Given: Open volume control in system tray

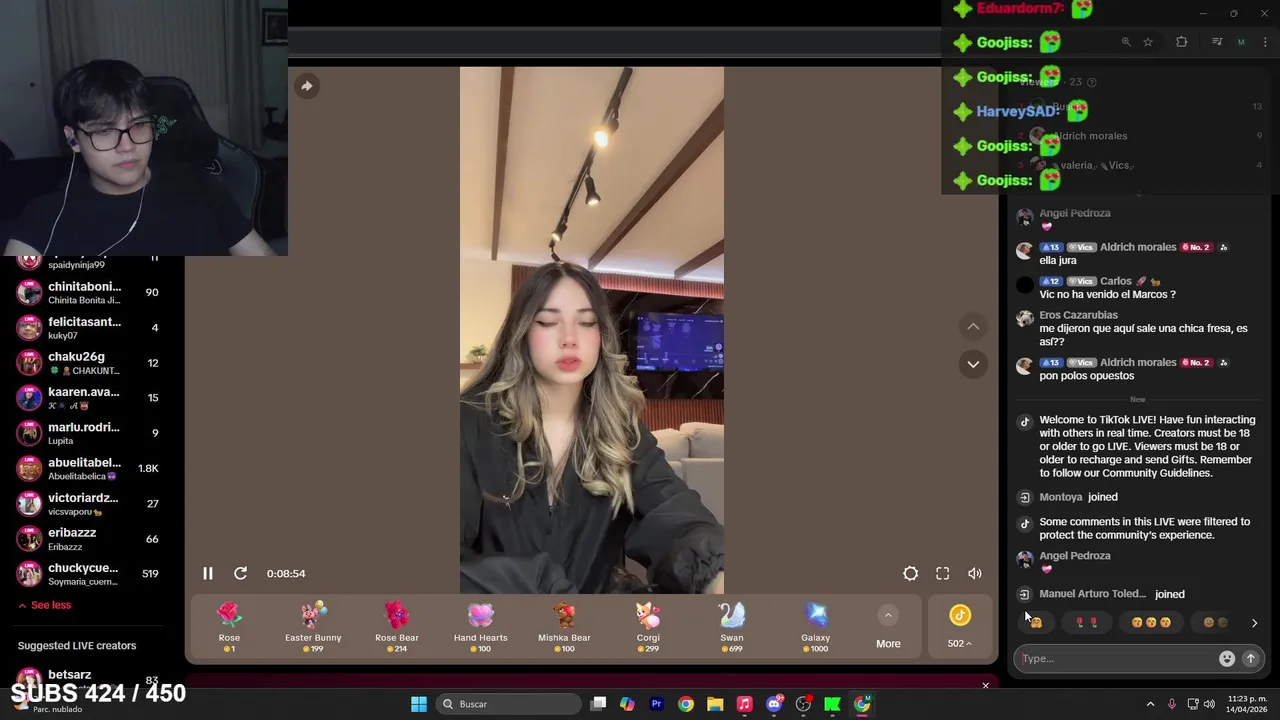Looking at the screenshot, I should (x=1209, y=704).
